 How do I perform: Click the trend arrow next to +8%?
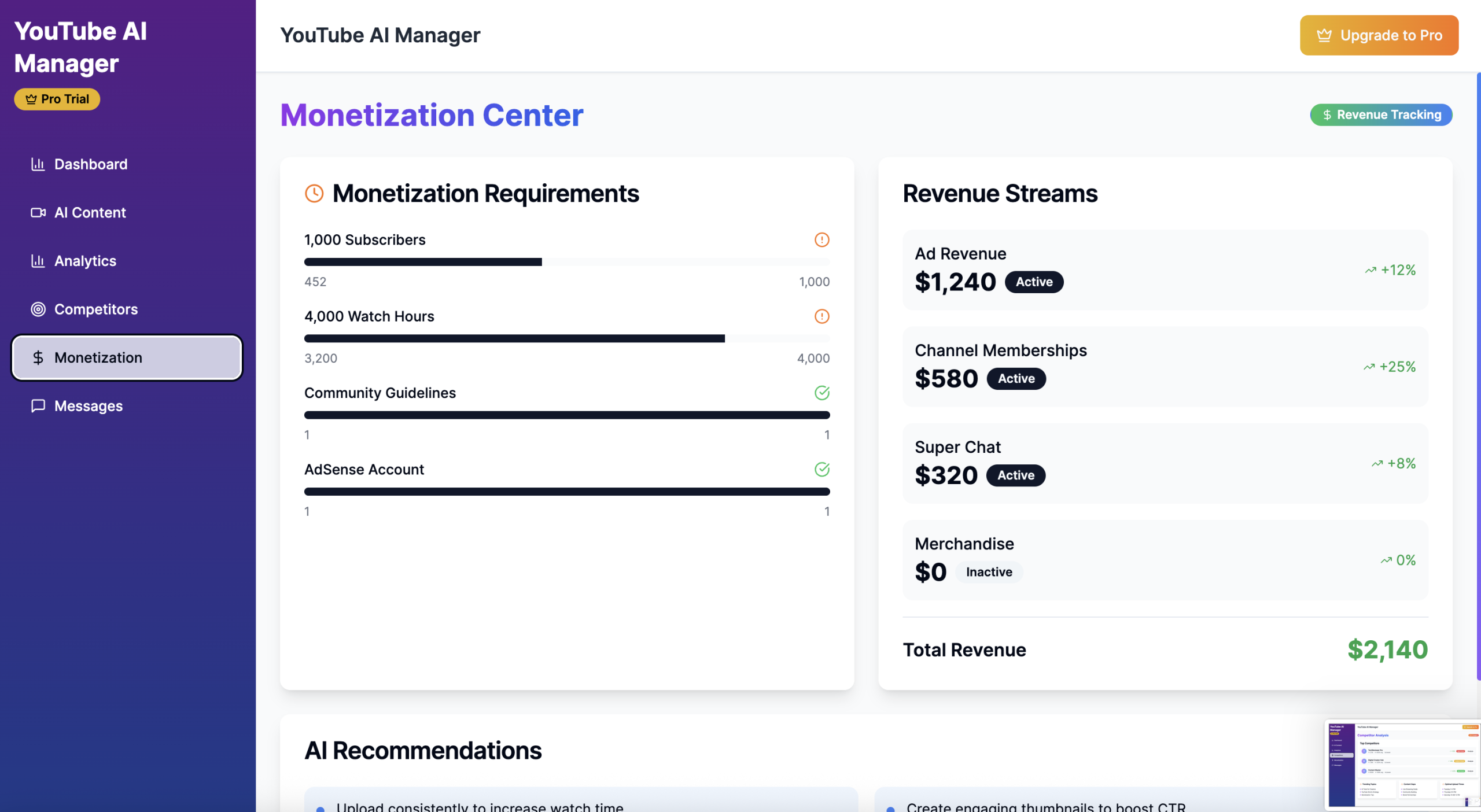coord(1377,463)
